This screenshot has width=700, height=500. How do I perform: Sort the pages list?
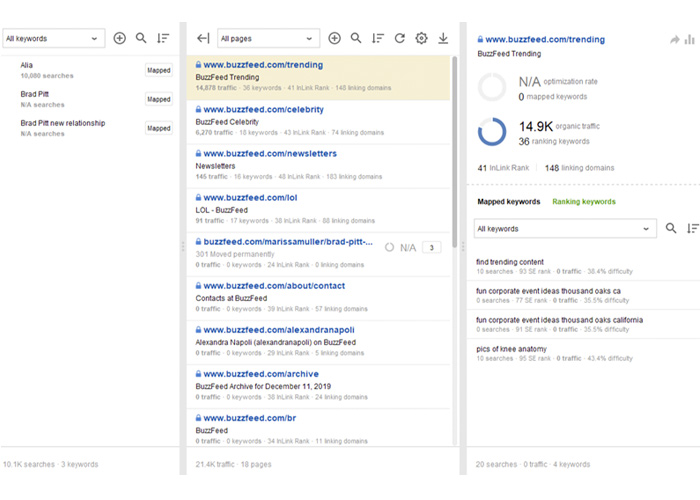378,38
